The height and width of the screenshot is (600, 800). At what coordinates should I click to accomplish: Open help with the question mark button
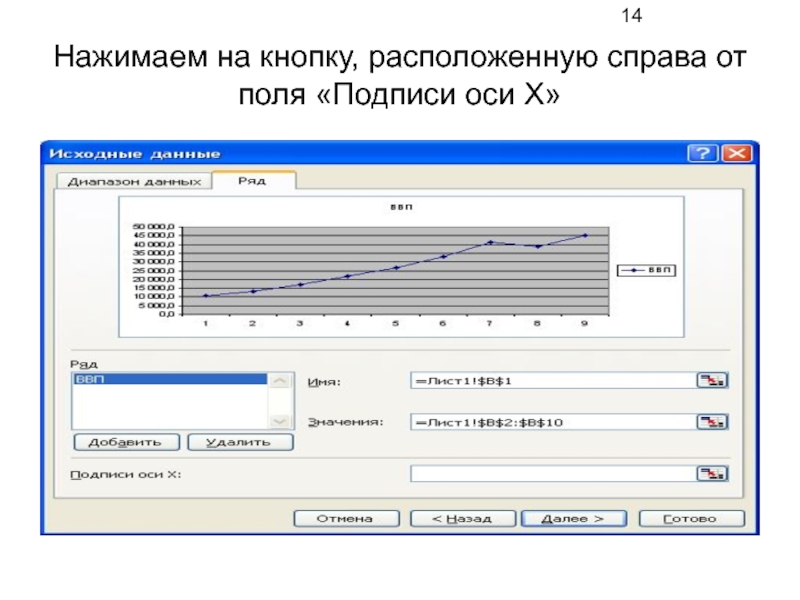coord(703,153)
